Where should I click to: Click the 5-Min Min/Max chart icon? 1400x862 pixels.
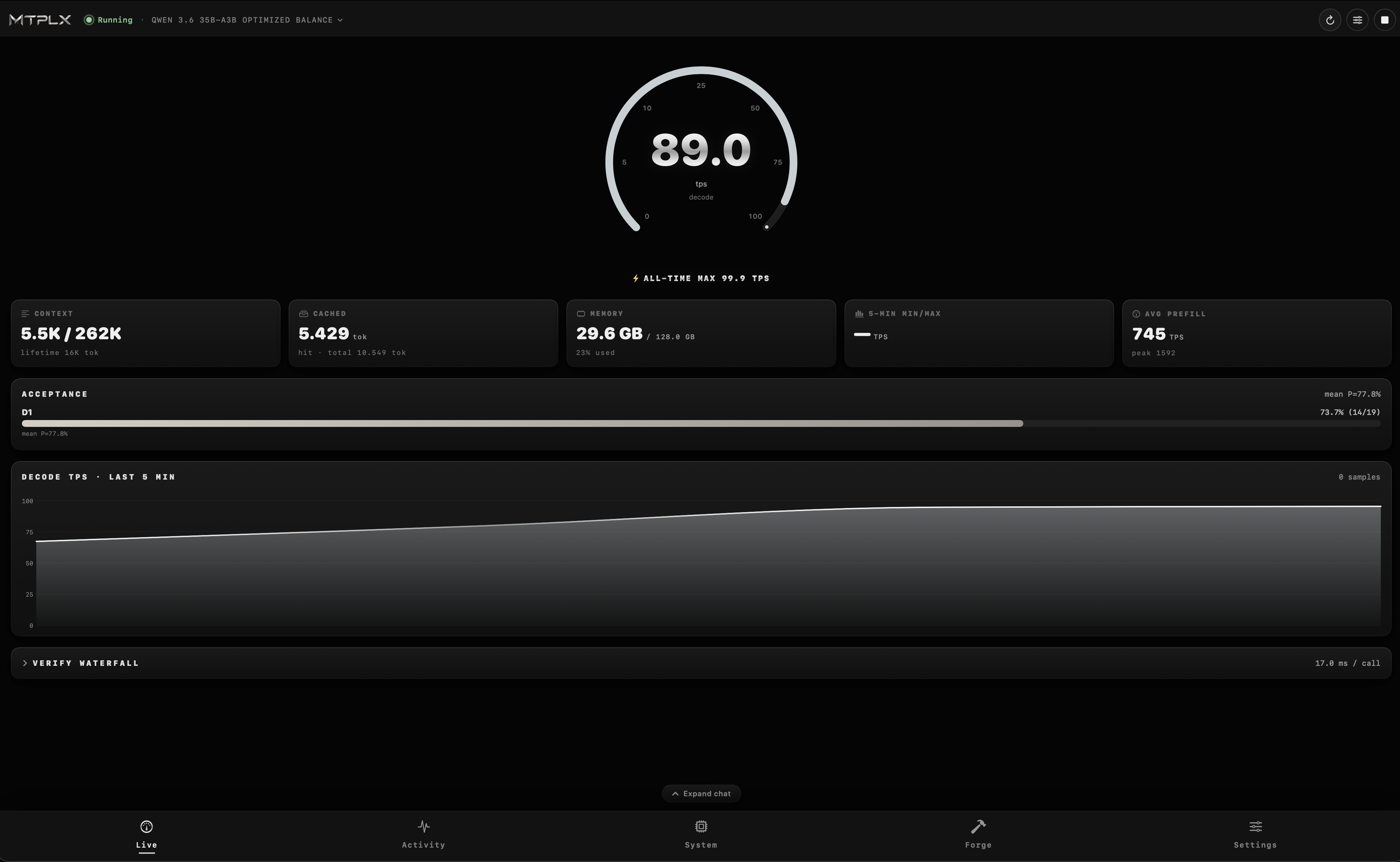[x=859, y=314]
